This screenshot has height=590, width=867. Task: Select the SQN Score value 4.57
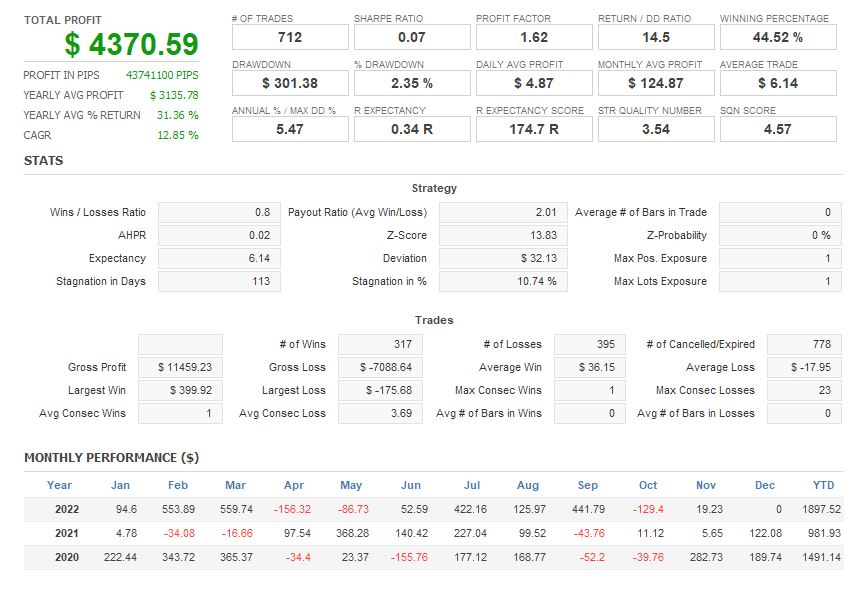coord(777,129)
